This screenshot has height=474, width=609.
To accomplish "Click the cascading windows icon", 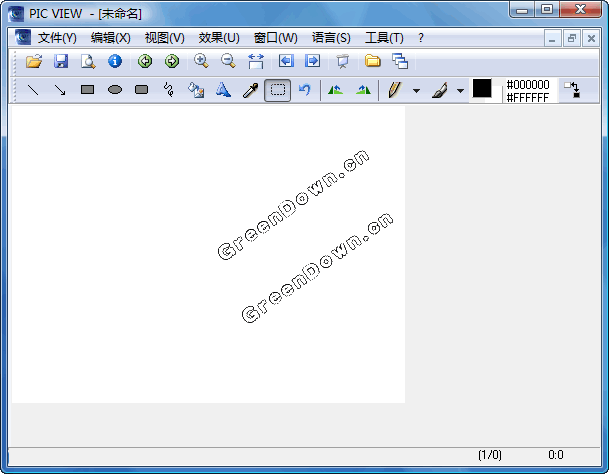I will point(400,61).
